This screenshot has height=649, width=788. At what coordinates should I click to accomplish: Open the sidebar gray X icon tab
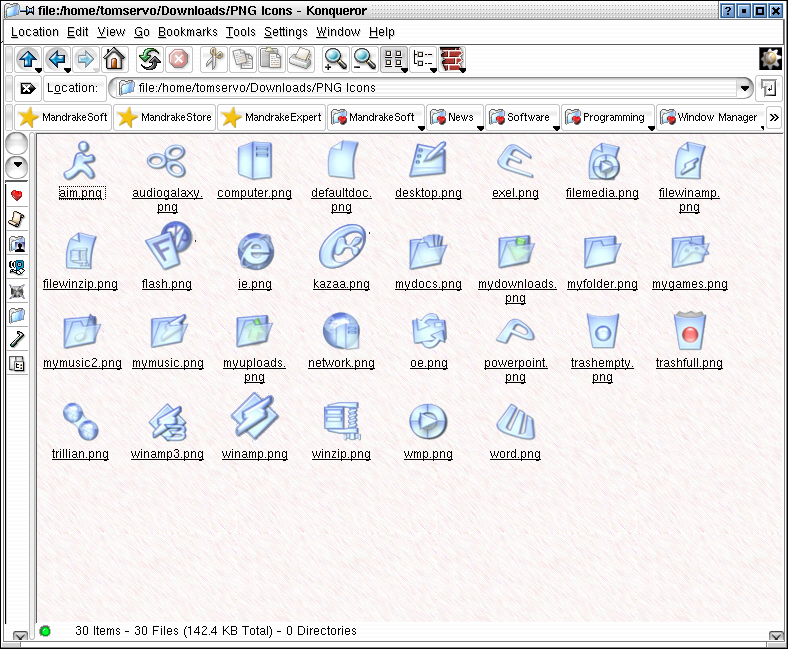17,292
